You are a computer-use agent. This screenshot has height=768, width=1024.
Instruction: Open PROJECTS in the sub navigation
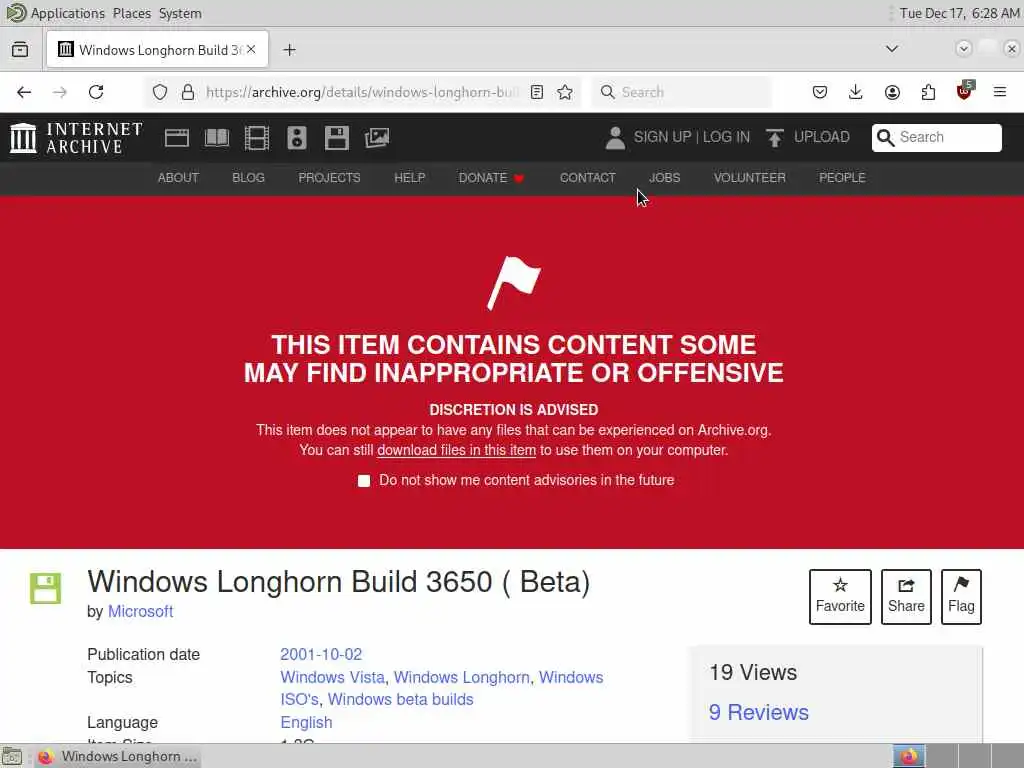coord(329,178)
